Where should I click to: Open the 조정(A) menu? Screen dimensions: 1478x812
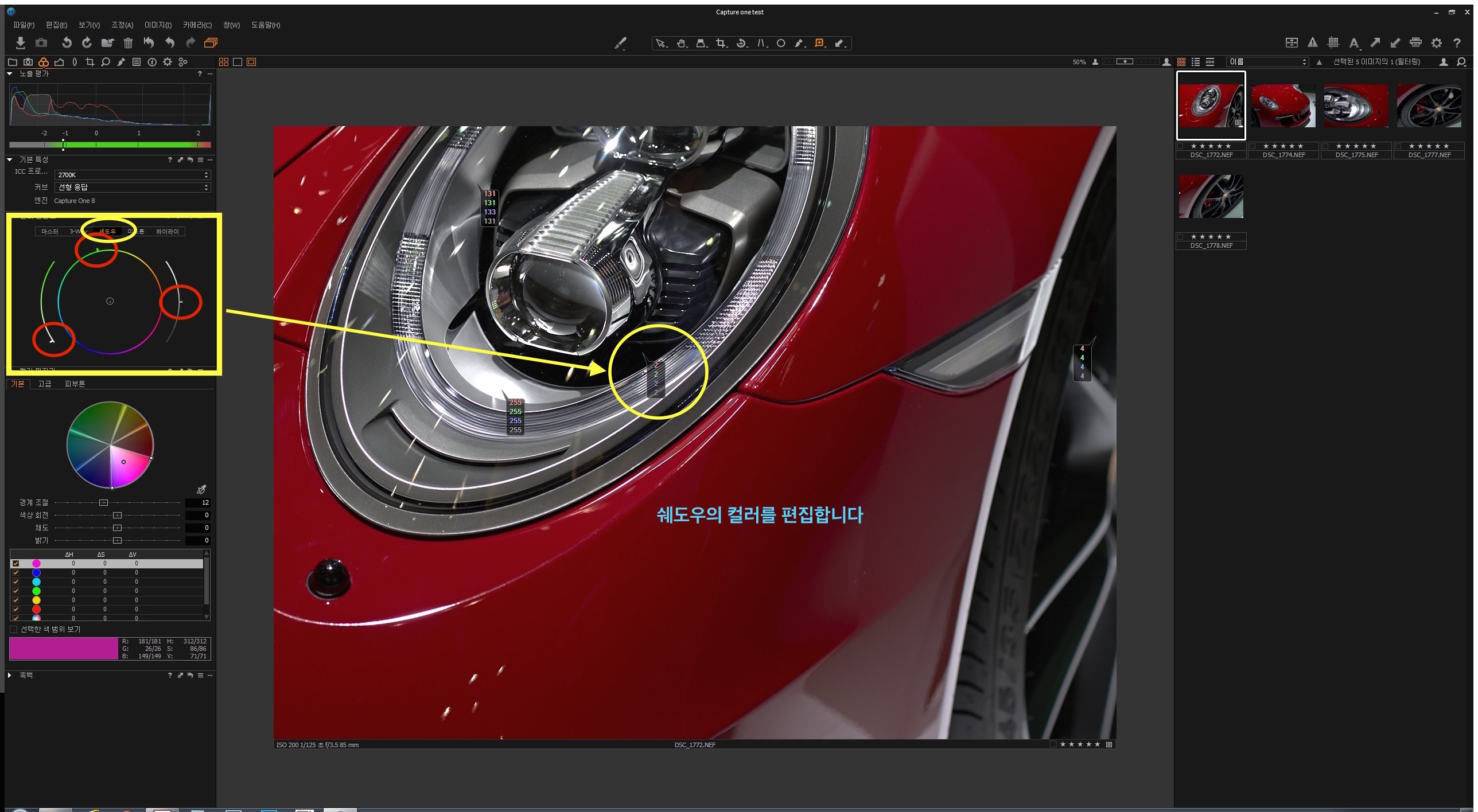click(x=122, y=25)
